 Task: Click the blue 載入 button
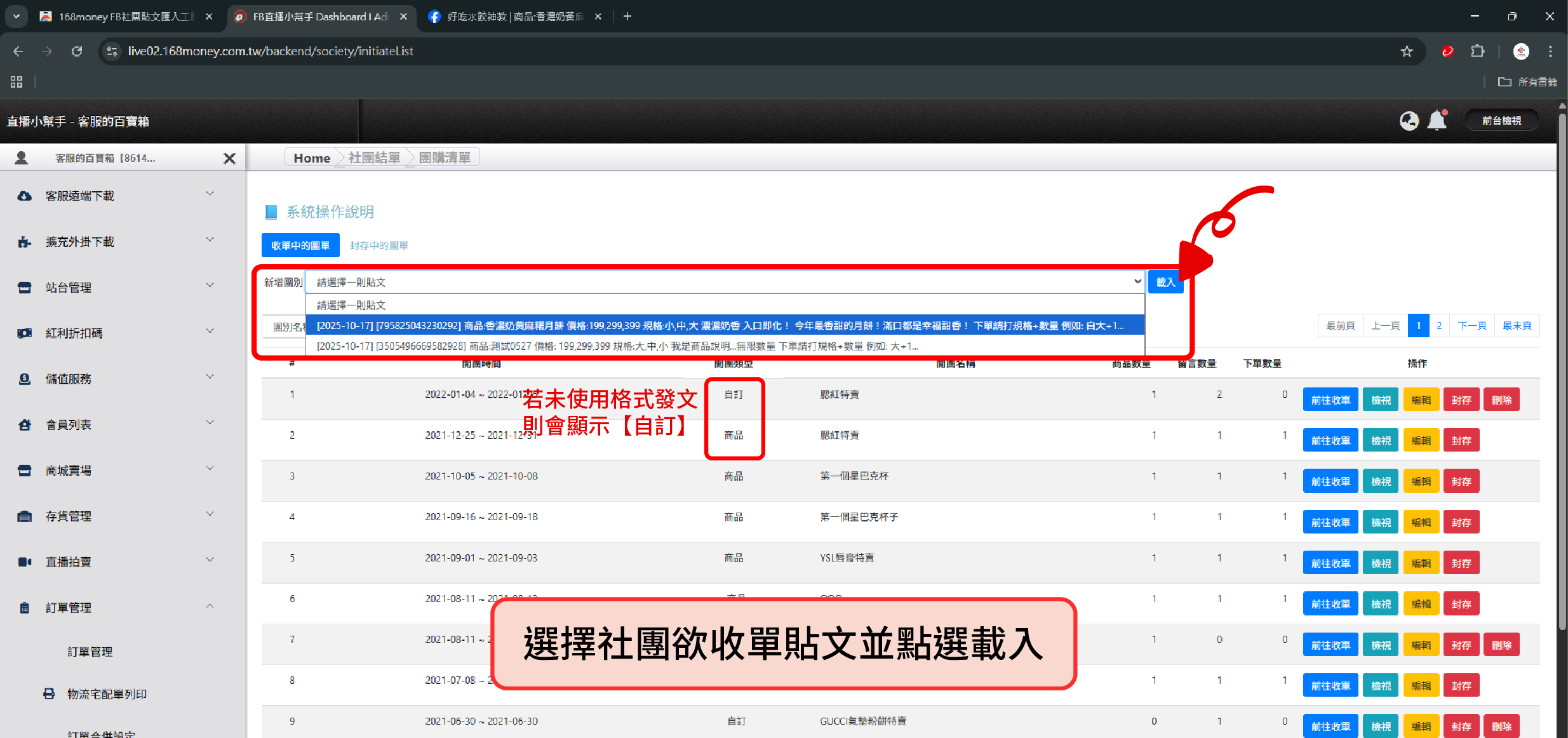click(1165, 282)
